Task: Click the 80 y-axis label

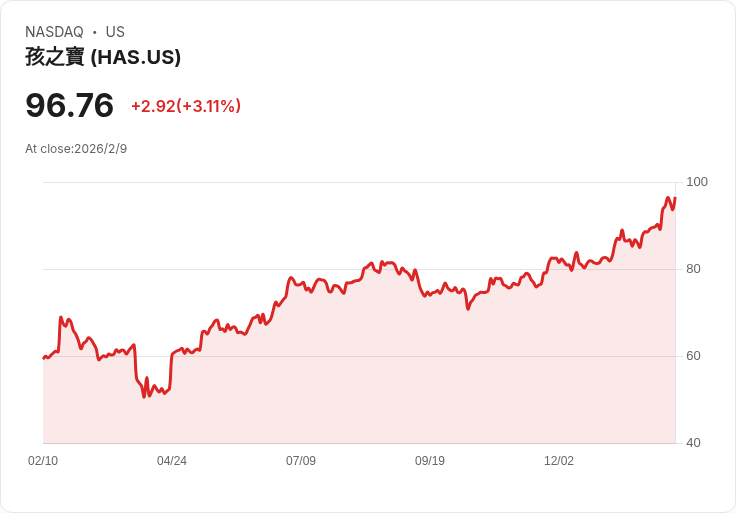Action: click(x=693, y=269)
